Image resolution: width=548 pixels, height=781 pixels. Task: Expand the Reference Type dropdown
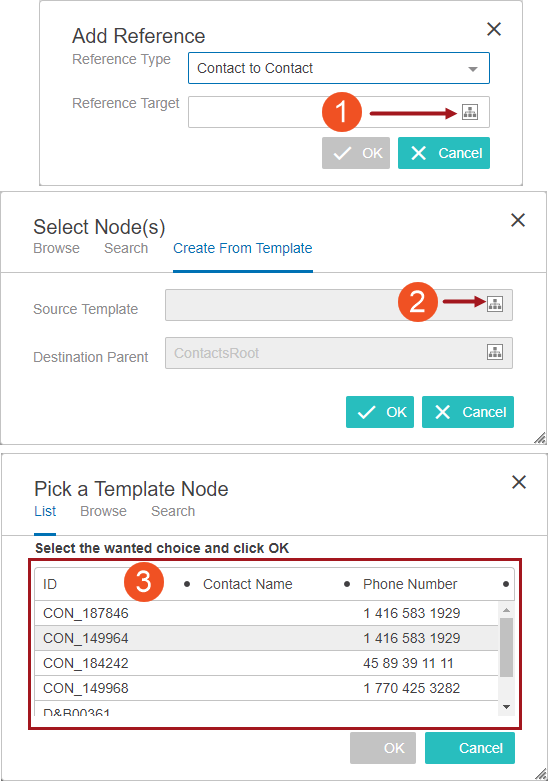click(473, 69)
